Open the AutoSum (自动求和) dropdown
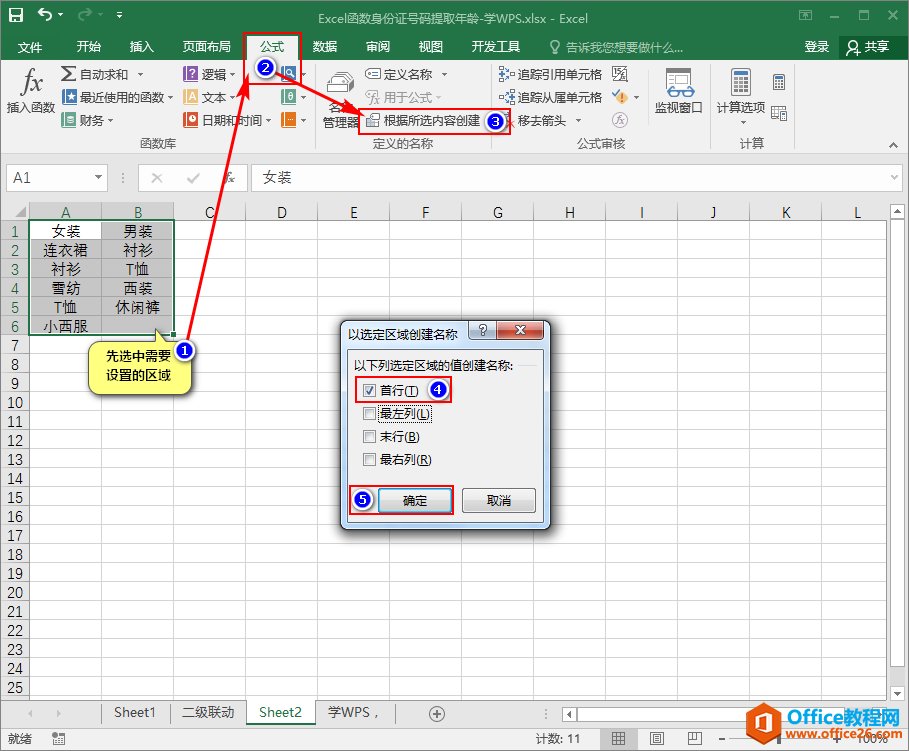 pos(140,74)
